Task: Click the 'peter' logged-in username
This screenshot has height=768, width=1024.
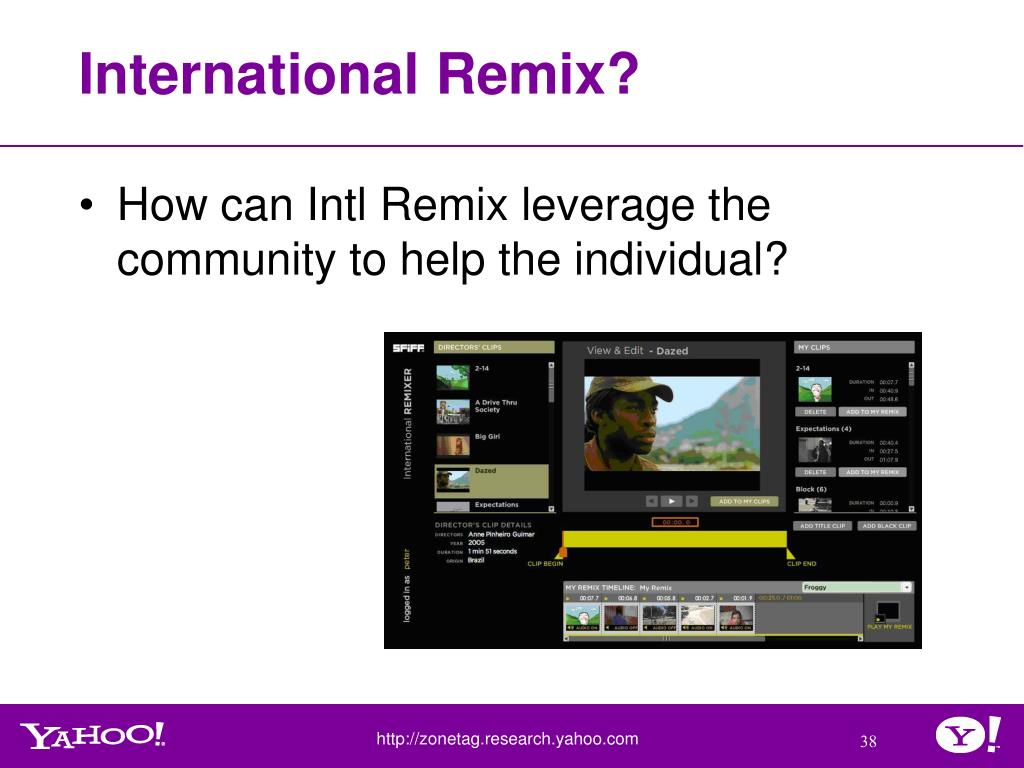Action: pyautogui.click(x=407, y=560)
